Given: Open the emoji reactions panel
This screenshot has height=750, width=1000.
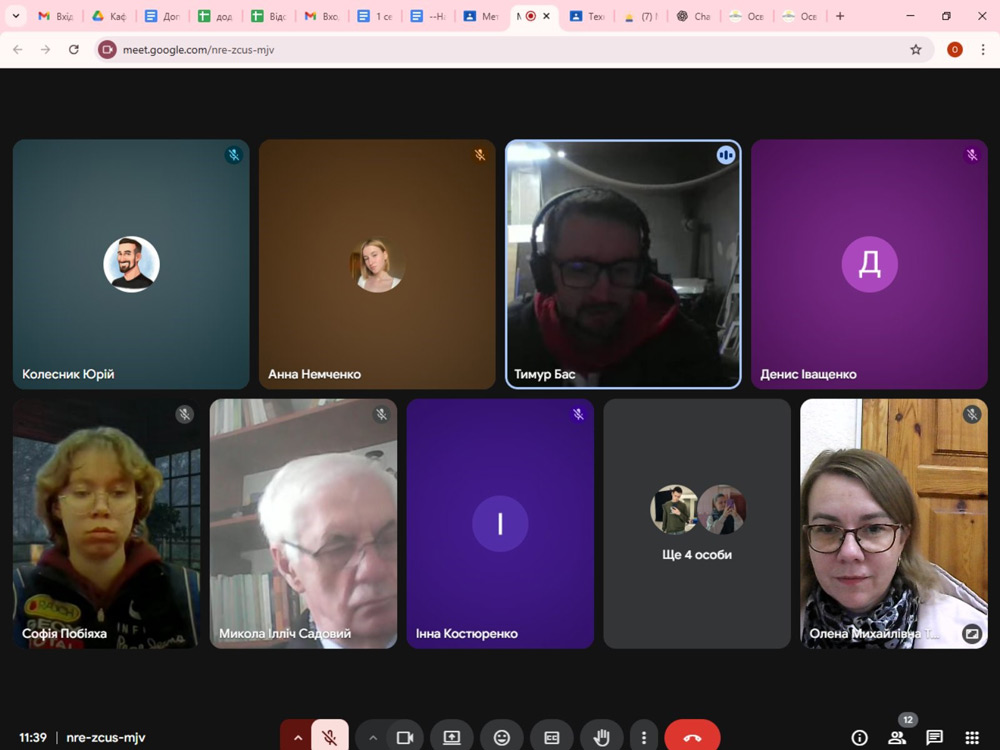Looking at the screenshot, I should click(x=502, y=737).
